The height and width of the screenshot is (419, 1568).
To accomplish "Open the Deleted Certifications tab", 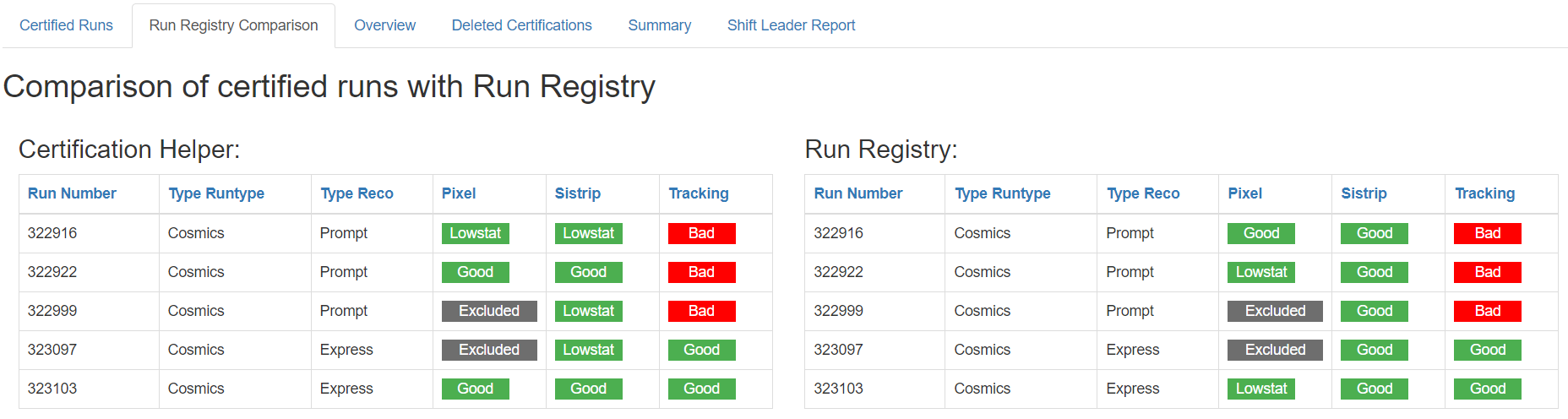I will [521, 25].
